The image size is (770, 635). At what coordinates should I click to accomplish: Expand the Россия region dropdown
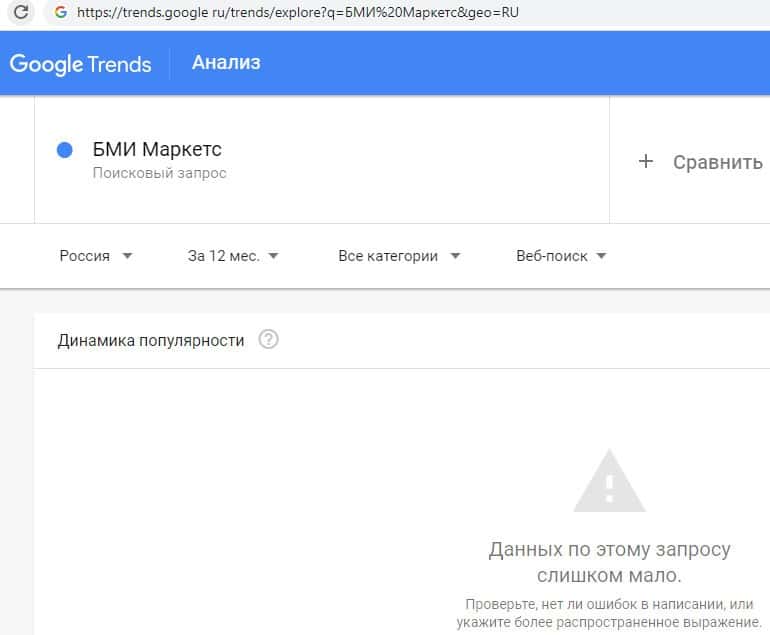point(95,256)
